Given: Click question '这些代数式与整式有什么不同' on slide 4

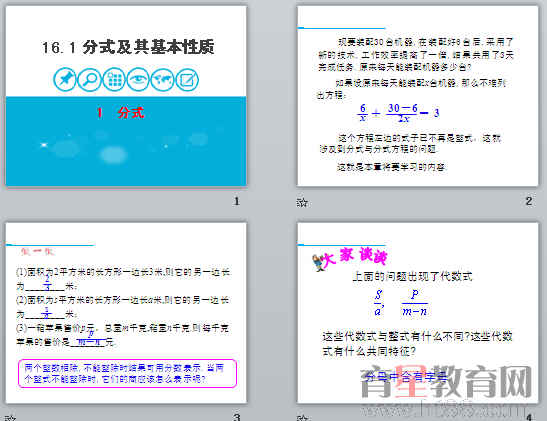Looking at the screenshot, I should (x=395, y=337).
